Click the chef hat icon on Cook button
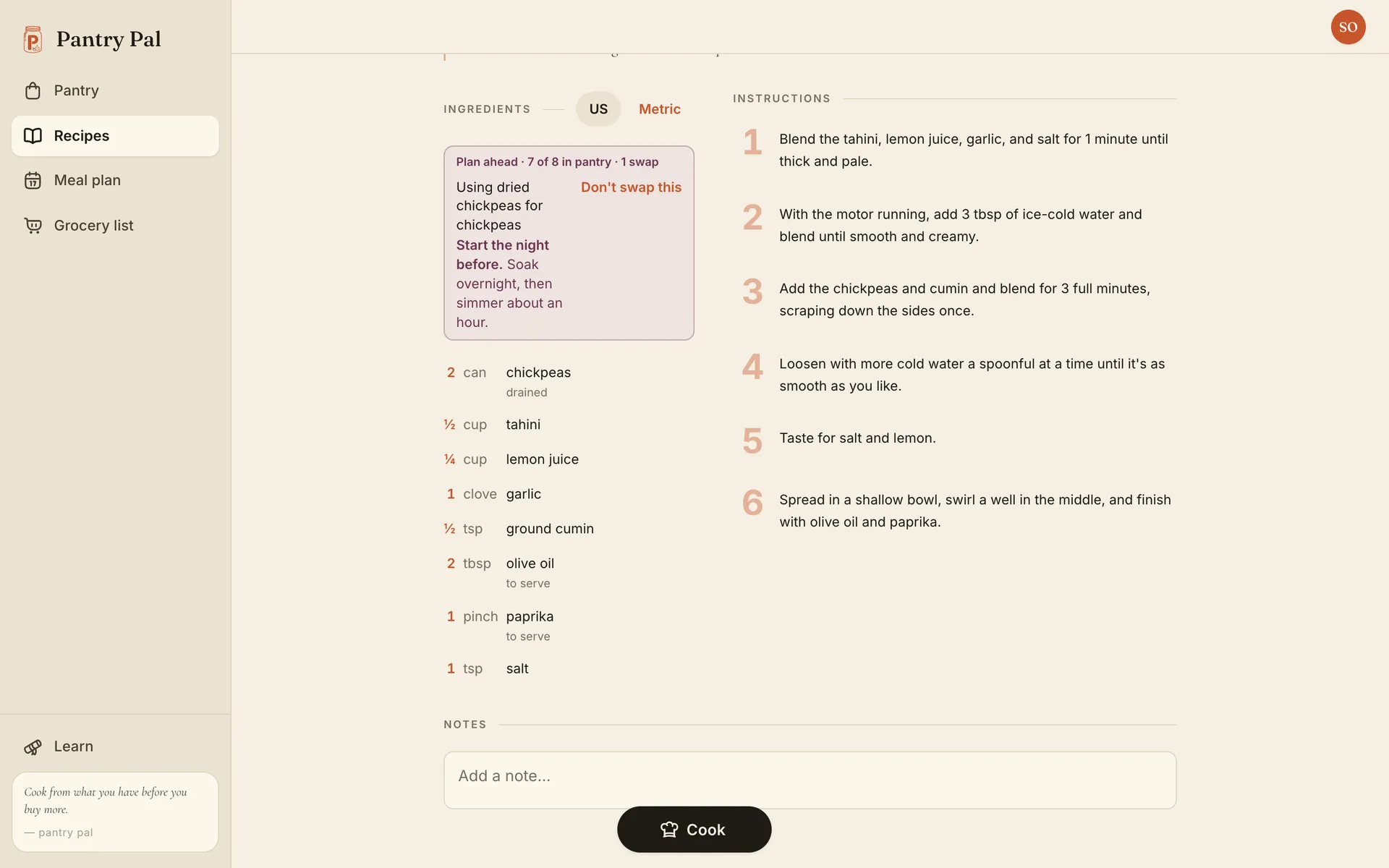1389x868 pixels. coord(669,830)
